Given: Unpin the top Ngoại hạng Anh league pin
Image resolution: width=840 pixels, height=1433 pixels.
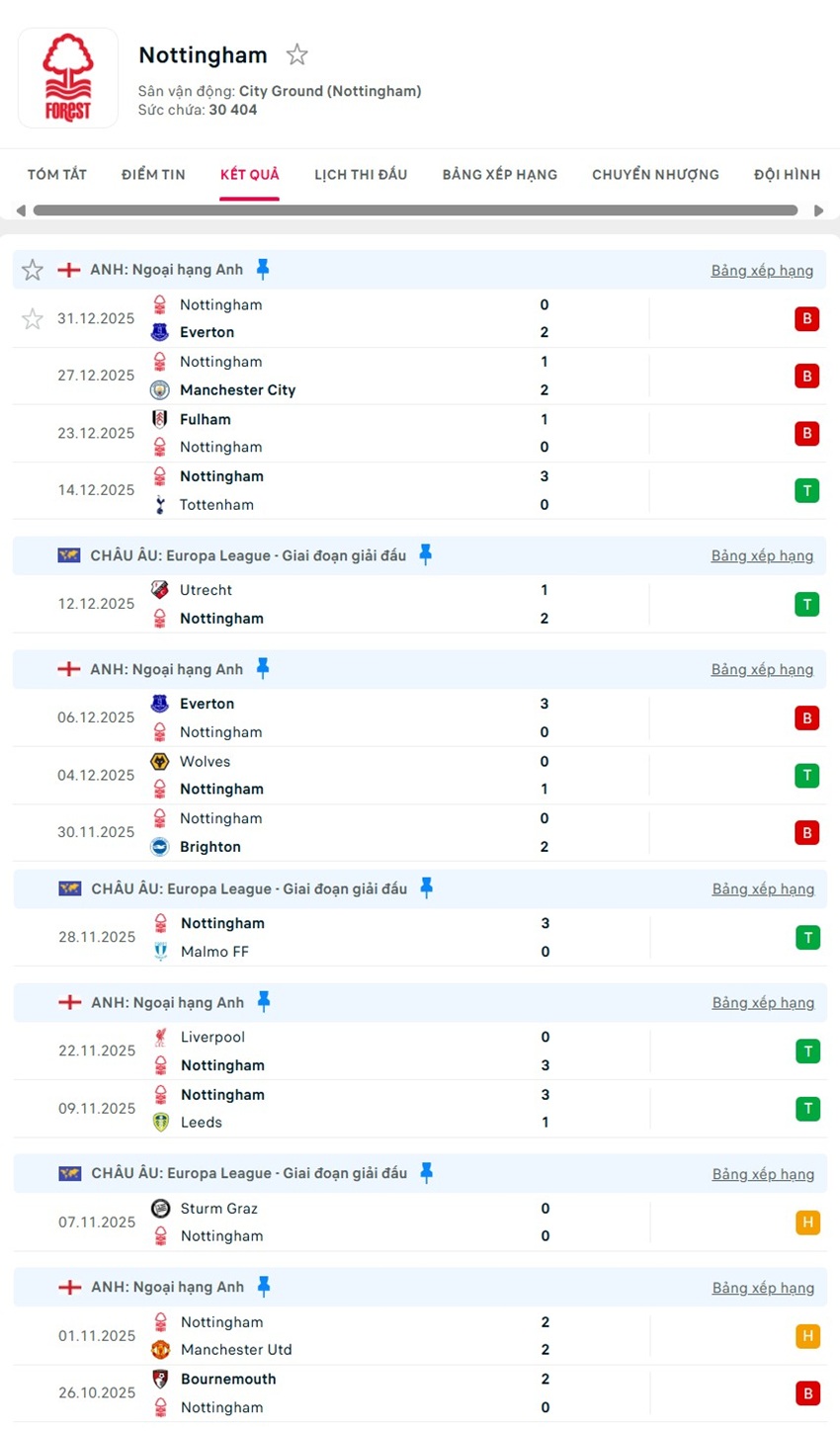Looking at the screenshot, I should pyautogui.click(x=263, y=269).
